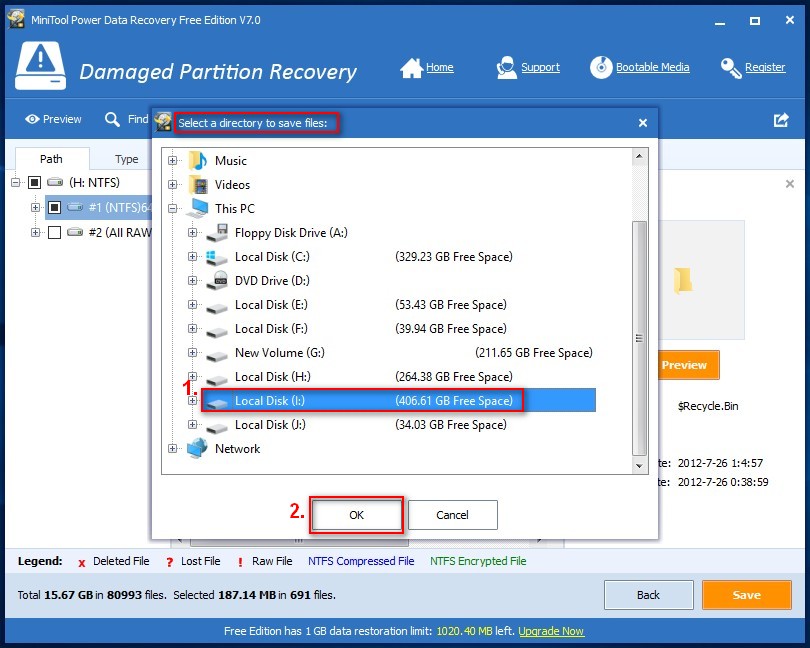Expand the Local Disk (E:) node
This screenshot has width=810, height=648.
[x=193, y=305]
